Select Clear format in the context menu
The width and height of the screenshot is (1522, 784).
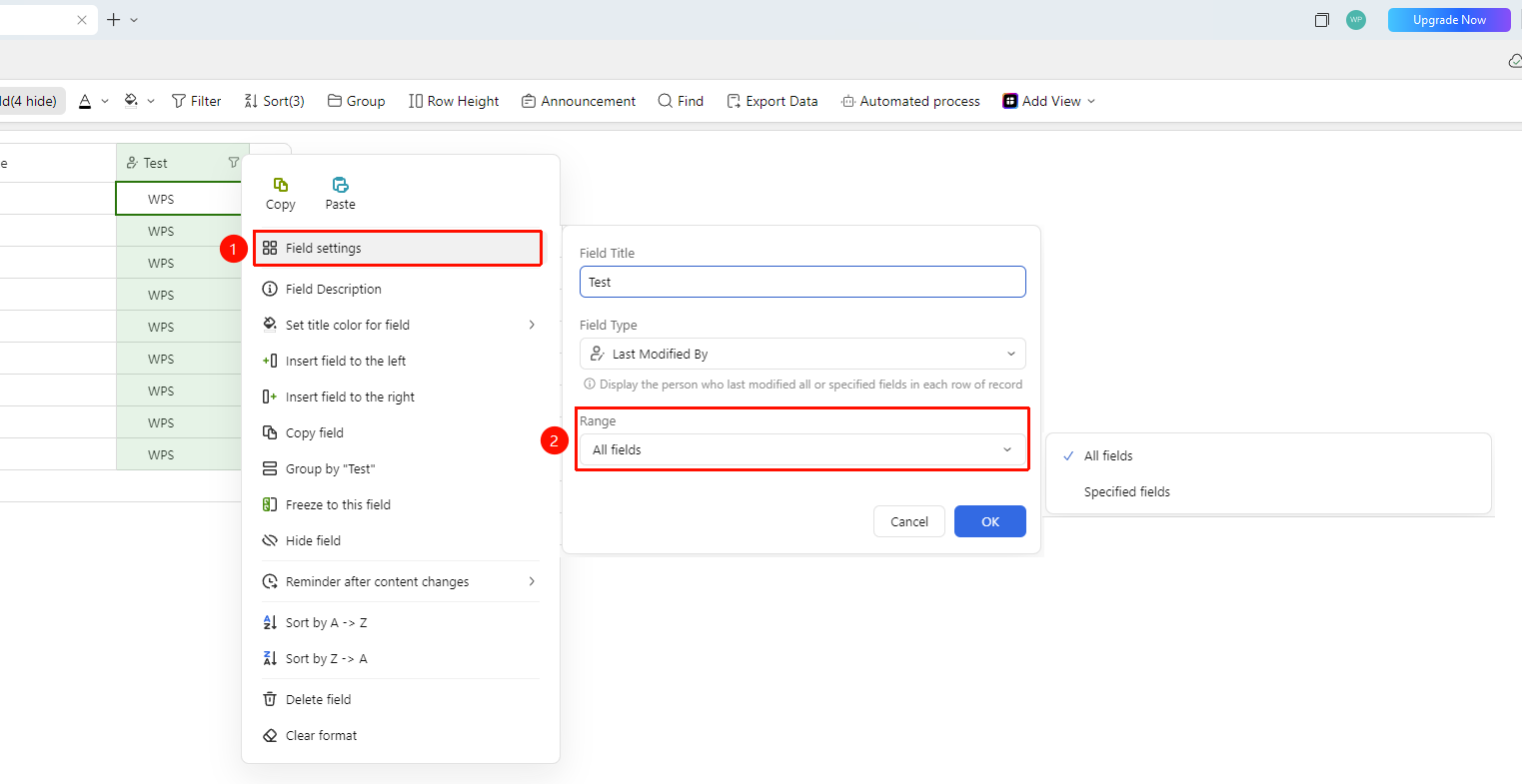pos(401,735)
